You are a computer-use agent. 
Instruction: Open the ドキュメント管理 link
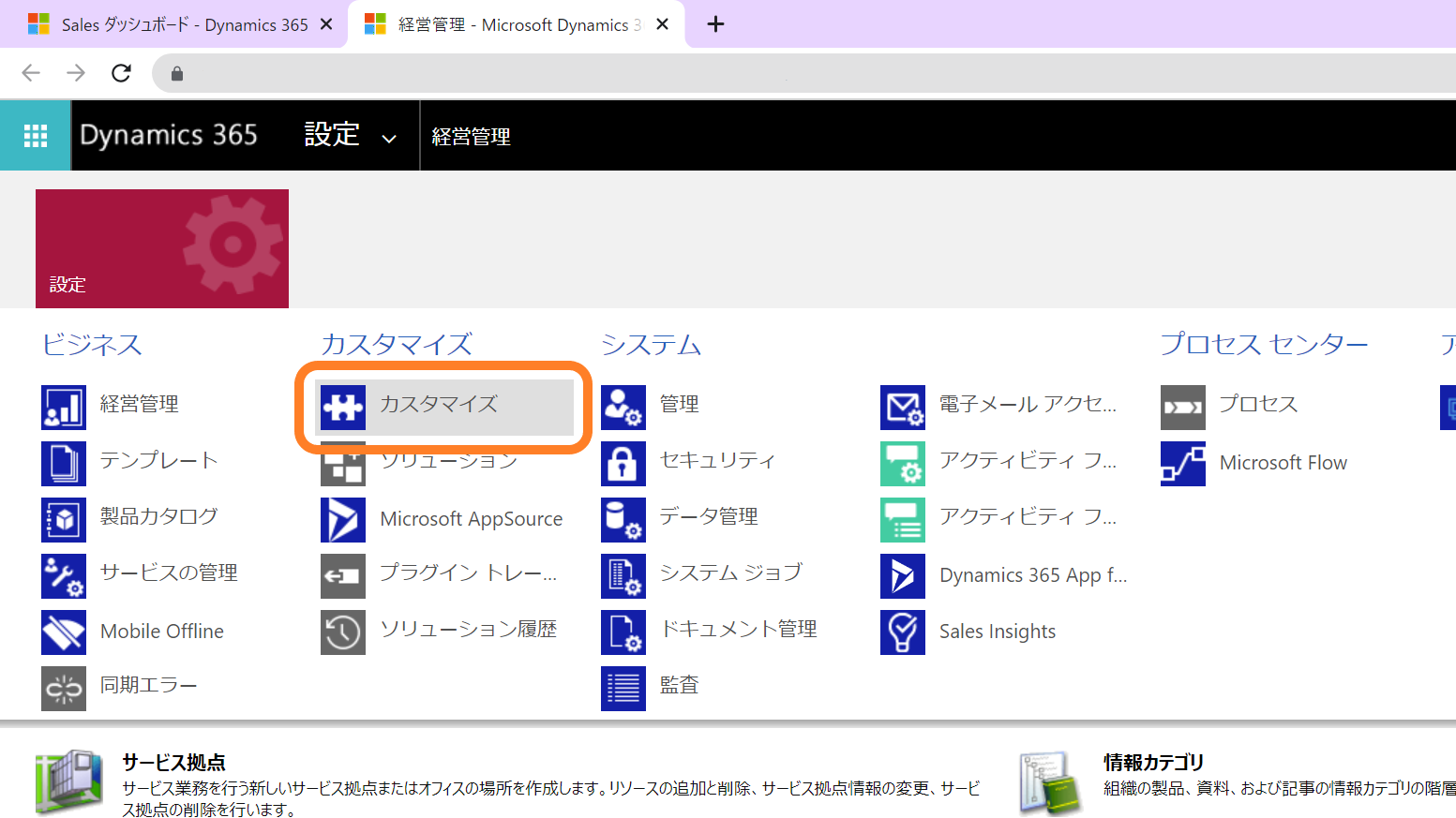(x=739, y=629)
